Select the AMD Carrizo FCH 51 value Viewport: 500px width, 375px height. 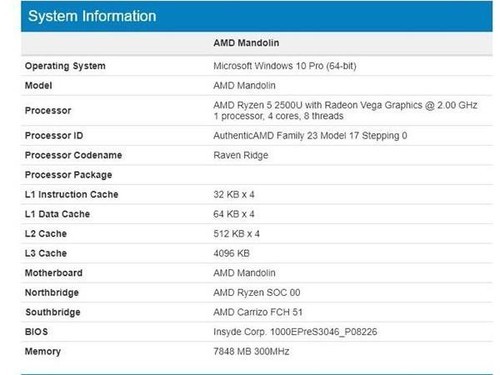(258, 313)
